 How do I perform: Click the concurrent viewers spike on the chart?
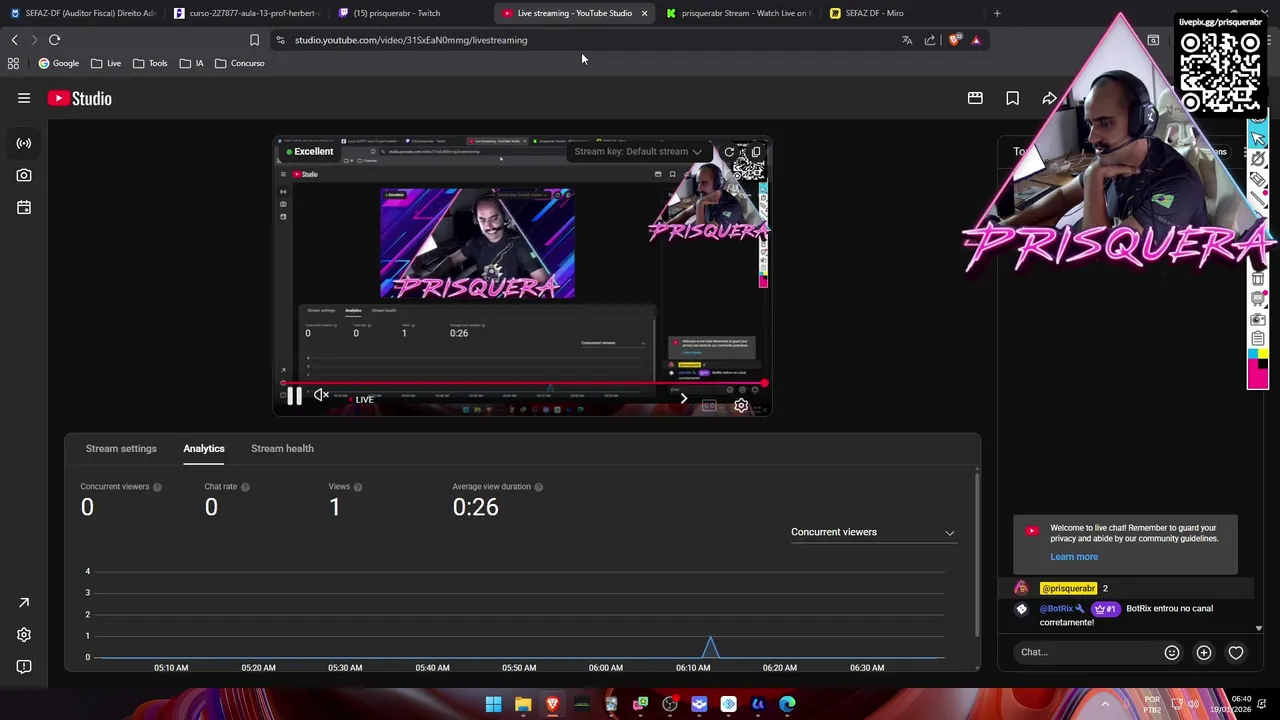tap(710, 645)
